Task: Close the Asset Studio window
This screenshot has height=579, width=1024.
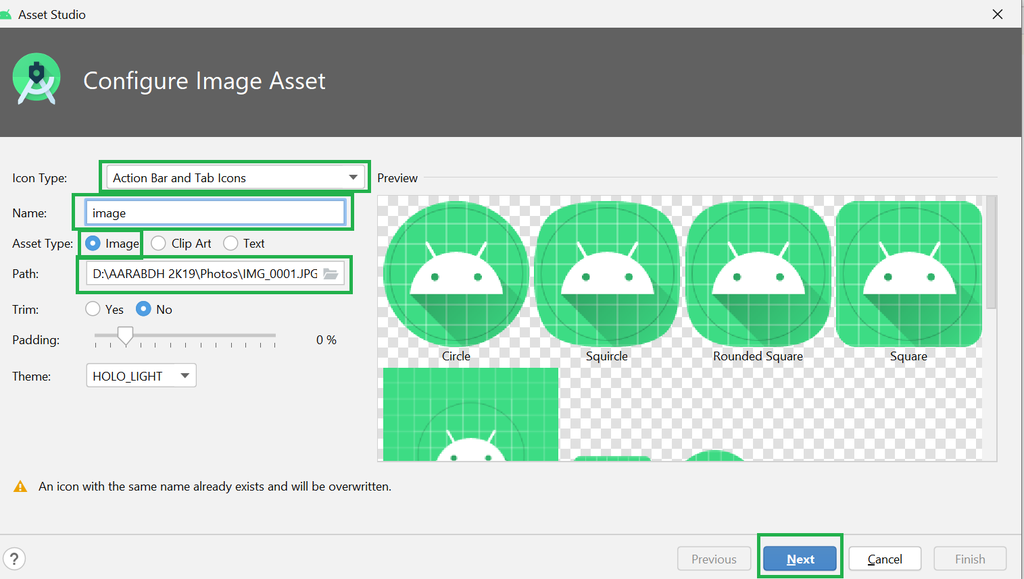Action: coord(997,14)
